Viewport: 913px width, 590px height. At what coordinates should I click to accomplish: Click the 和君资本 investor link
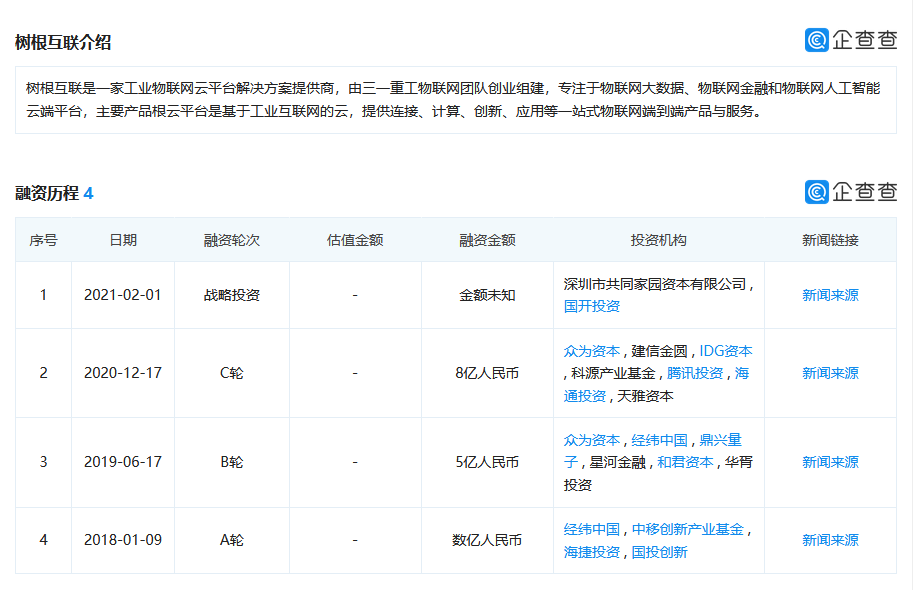click(685, 462)
